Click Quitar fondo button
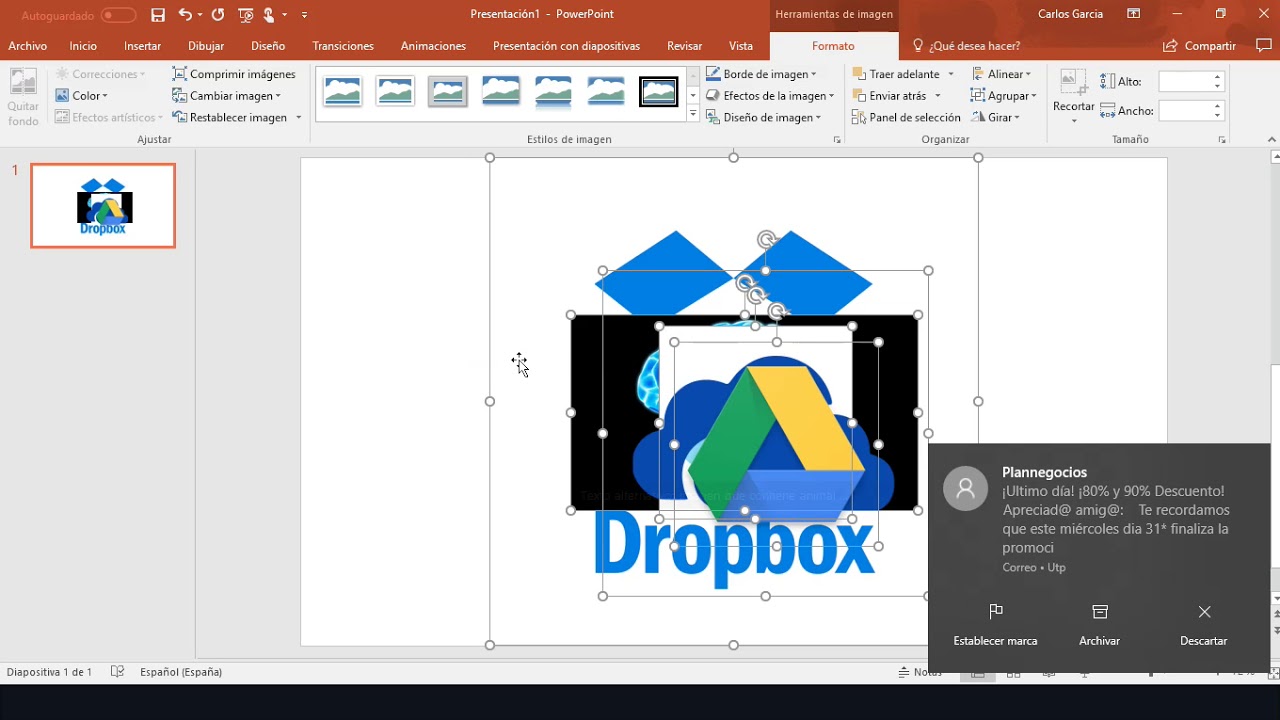The width and height of the screenshot is (1280, 720). [x=23, y=98]
